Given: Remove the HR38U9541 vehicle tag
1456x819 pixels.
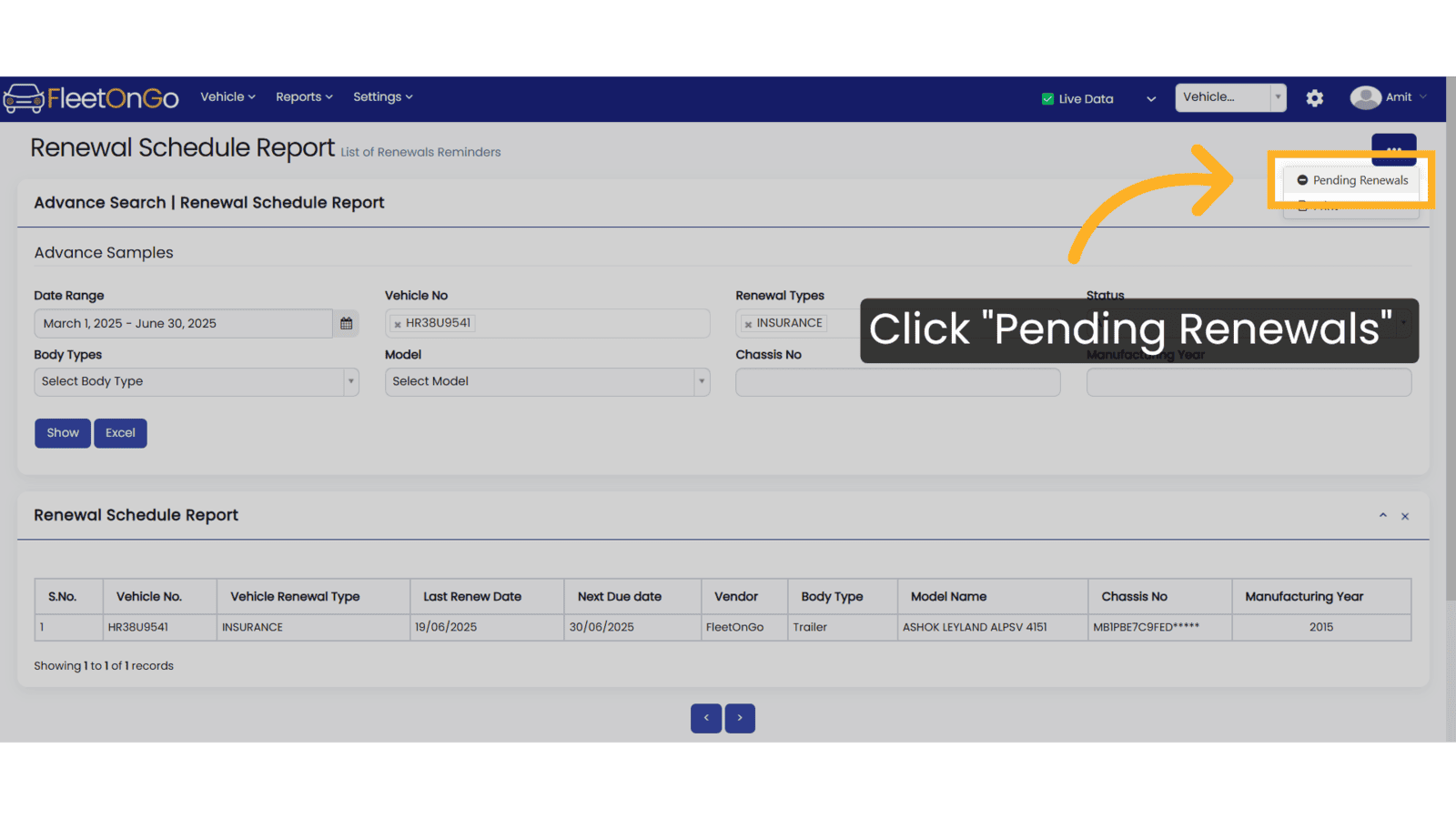Looking at the screenshot, I should 398,324.
